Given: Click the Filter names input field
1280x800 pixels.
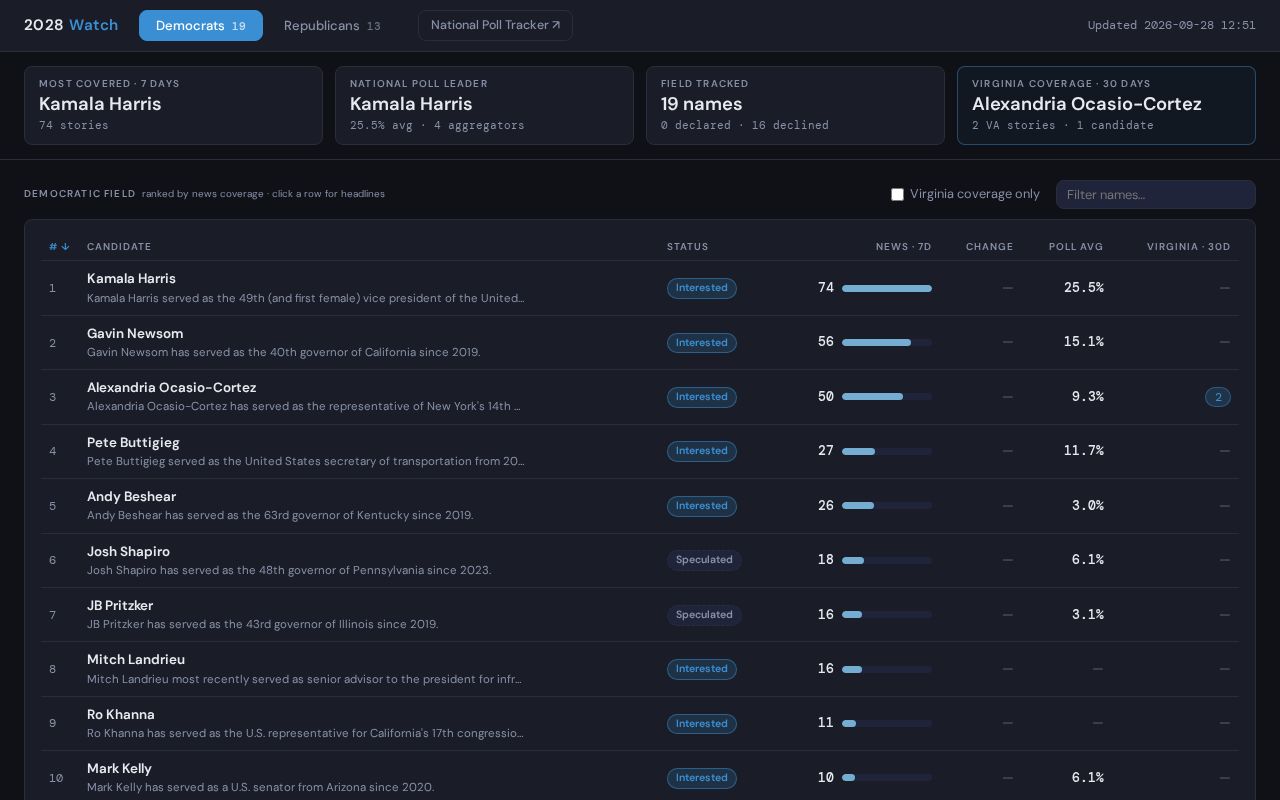Looking at the screenshot, I should tap(1155, 194).
